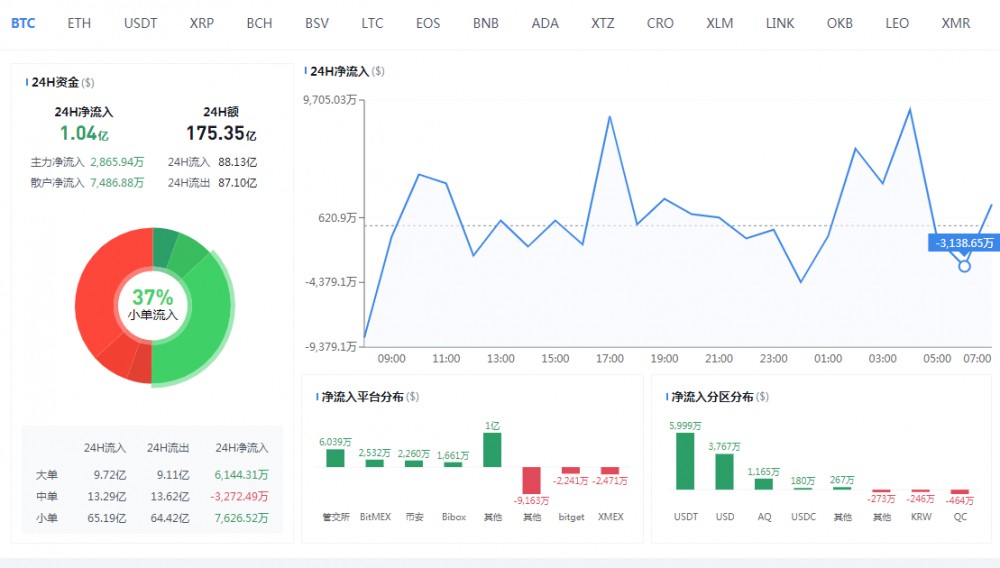Click the 87.10亿 24H outflow figure
This screenshot has height=568, width=1000.
click(237, 183)
